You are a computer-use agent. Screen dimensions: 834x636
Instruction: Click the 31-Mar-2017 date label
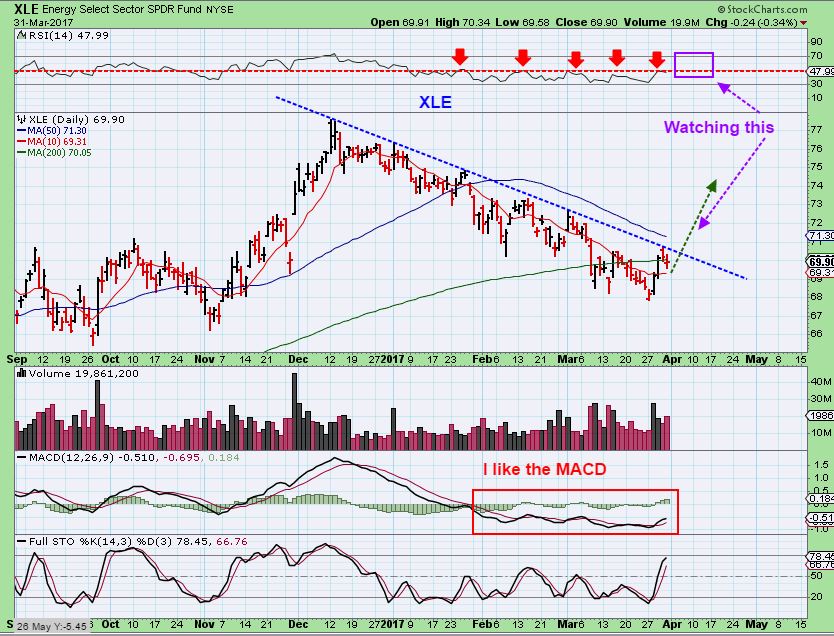click(x=44, y=22)
